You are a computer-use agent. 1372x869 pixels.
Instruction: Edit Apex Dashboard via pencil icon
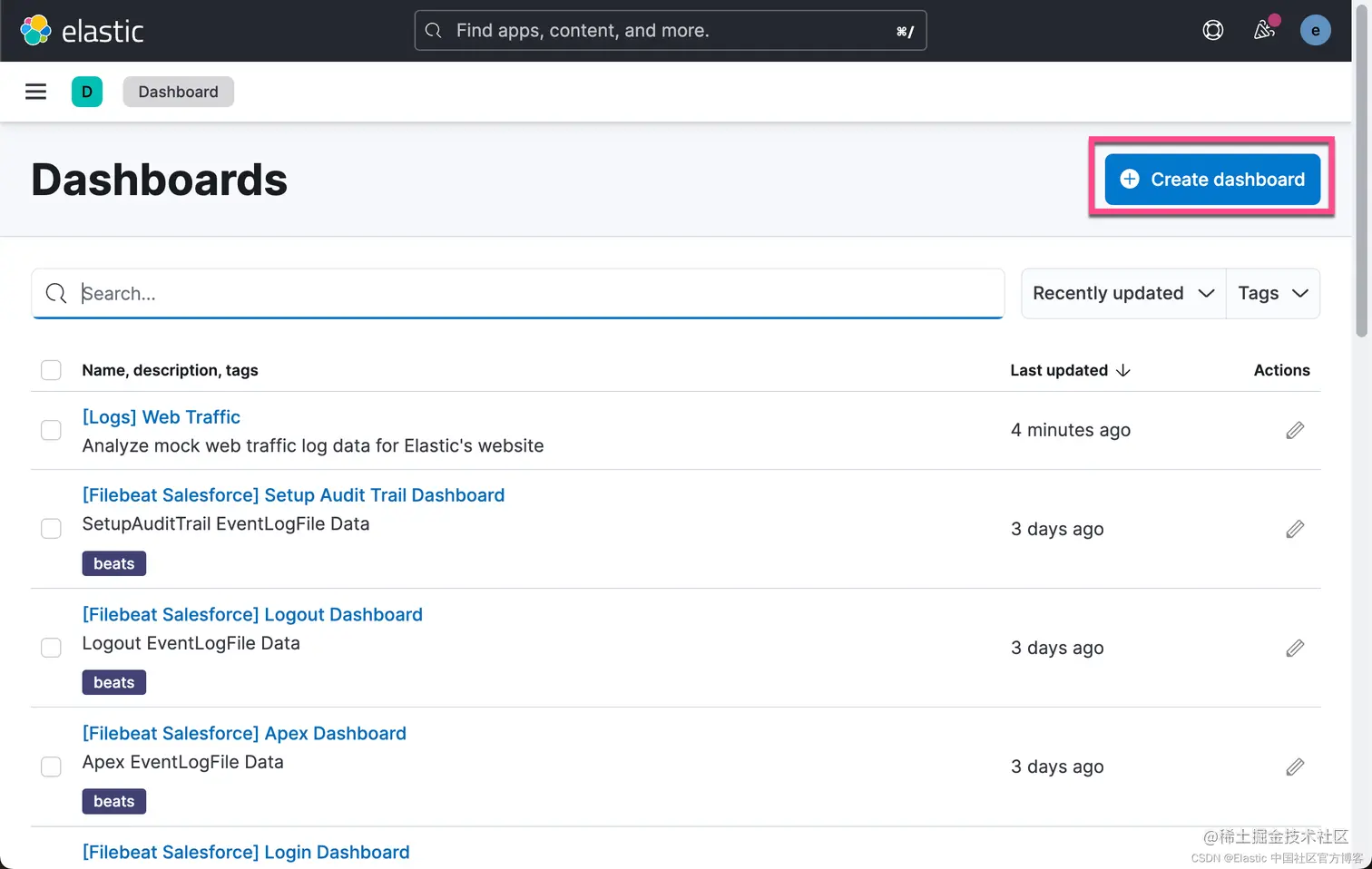tap(1295, 766)
